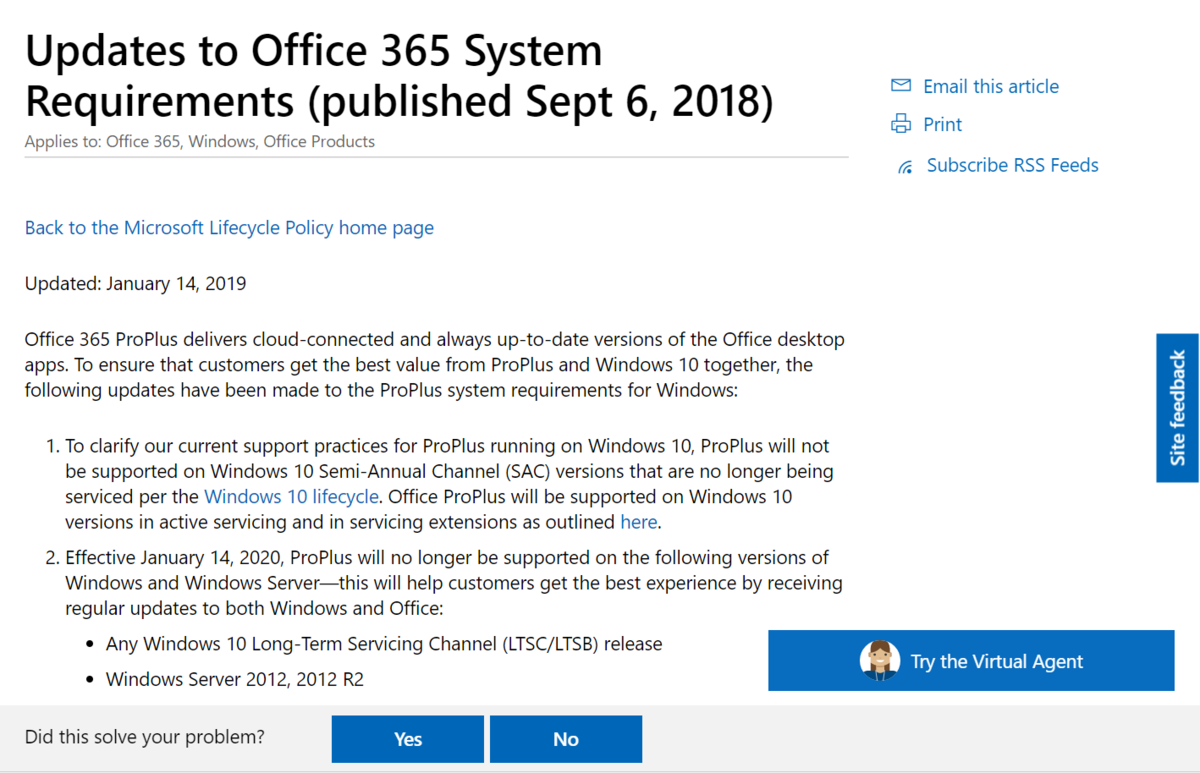Go back to Microsoft Lifecycle Policy home page

(x=229, y=227)
